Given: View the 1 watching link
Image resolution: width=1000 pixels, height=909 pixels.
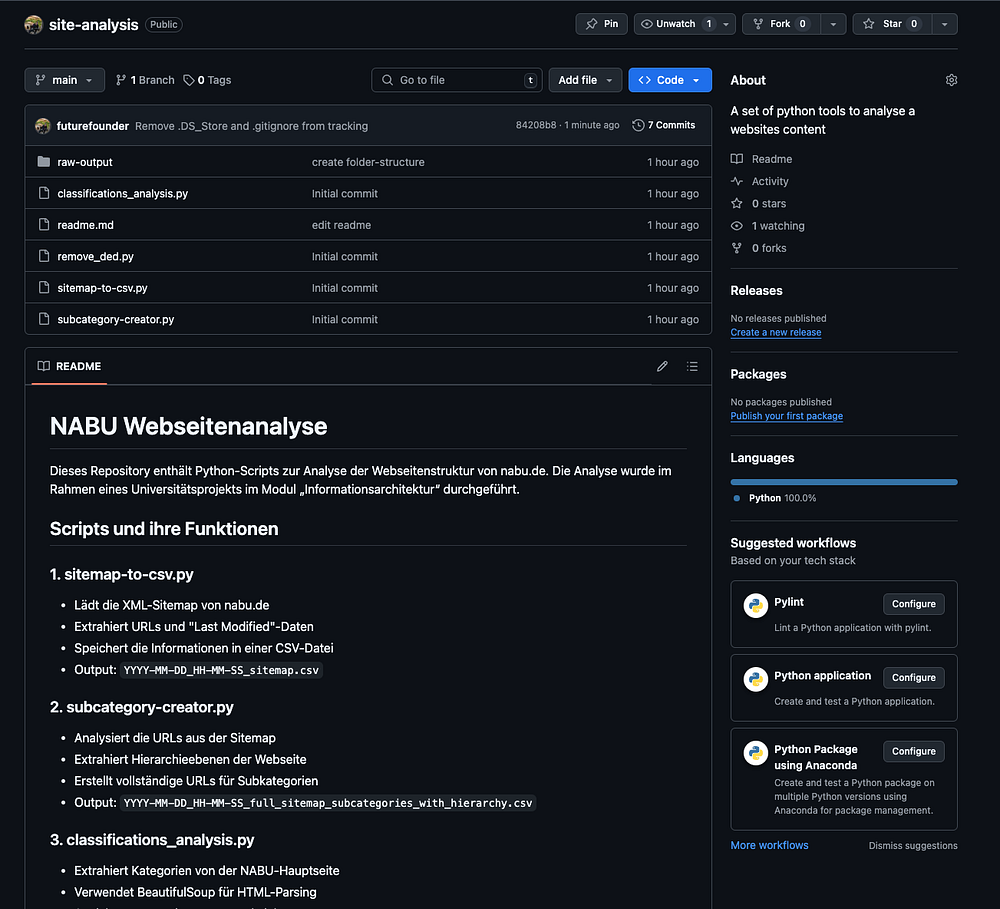Looking at the screenshot, I should pos(768,226).
